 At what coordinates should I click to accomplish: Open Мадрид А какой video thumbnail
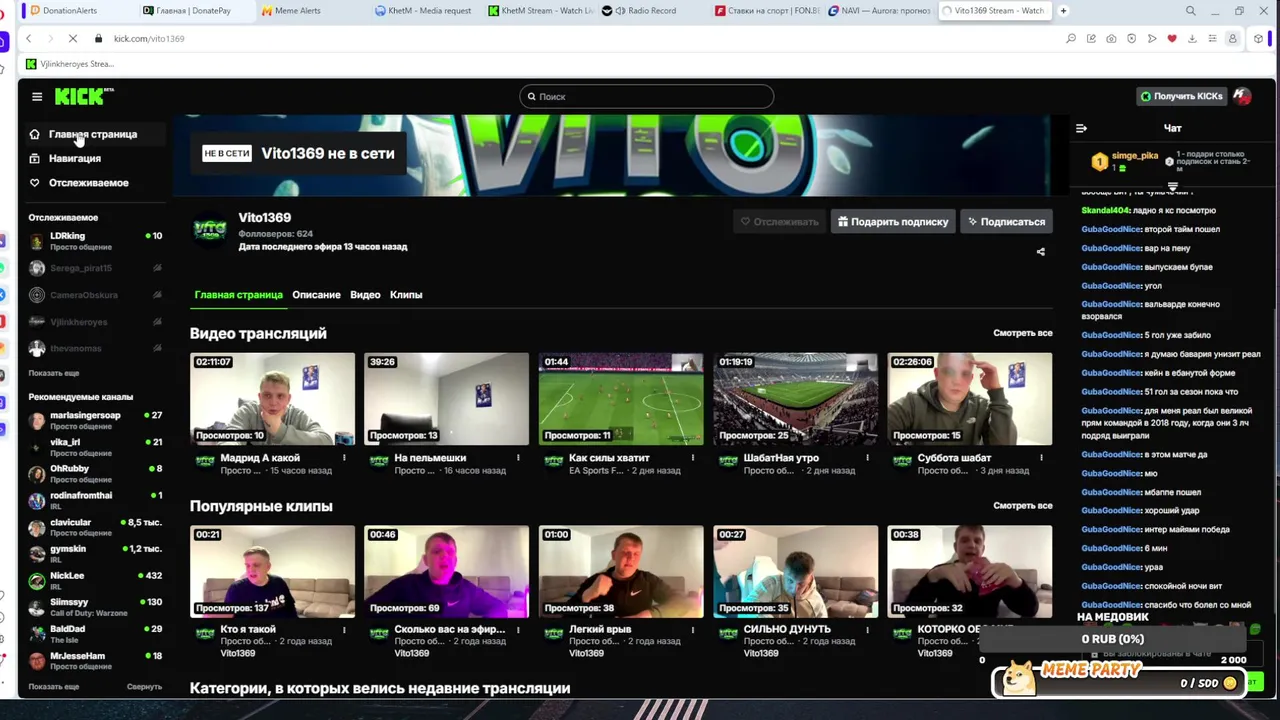pyautogui.click(x=272, y=398)
